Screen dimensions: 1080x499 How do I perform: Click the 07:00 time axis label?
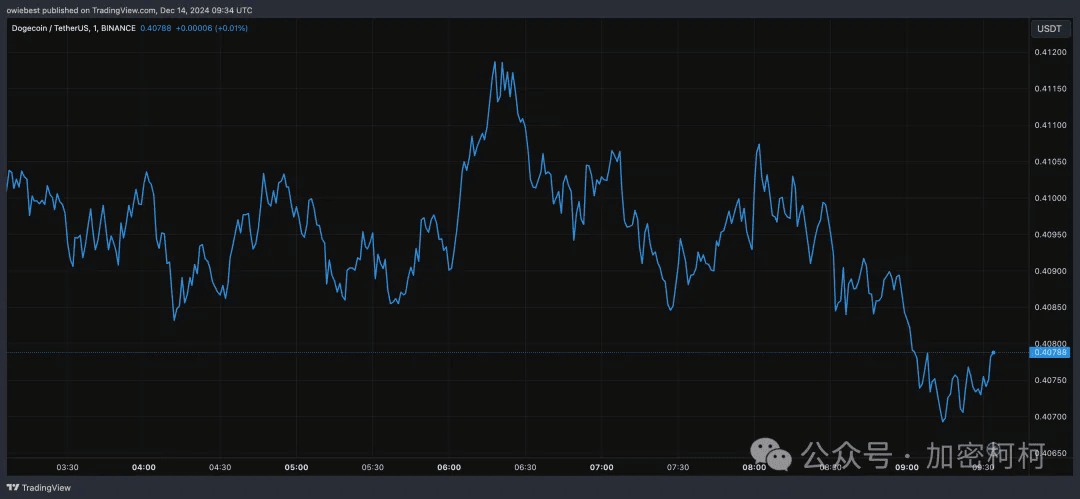(601, 467)
